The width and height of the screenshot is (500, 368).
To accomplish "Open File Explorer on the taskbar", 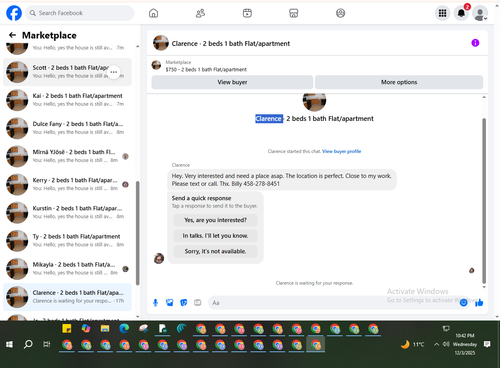I will (105, 329).
